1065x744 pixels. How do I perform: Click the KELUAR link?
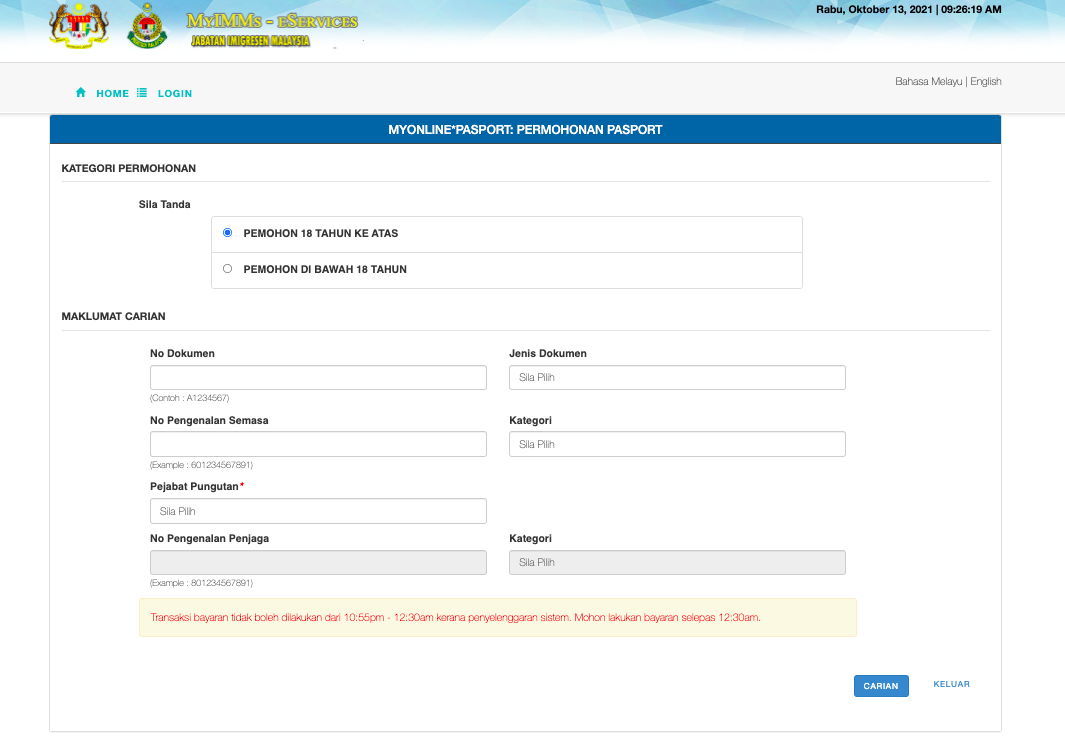951,684
